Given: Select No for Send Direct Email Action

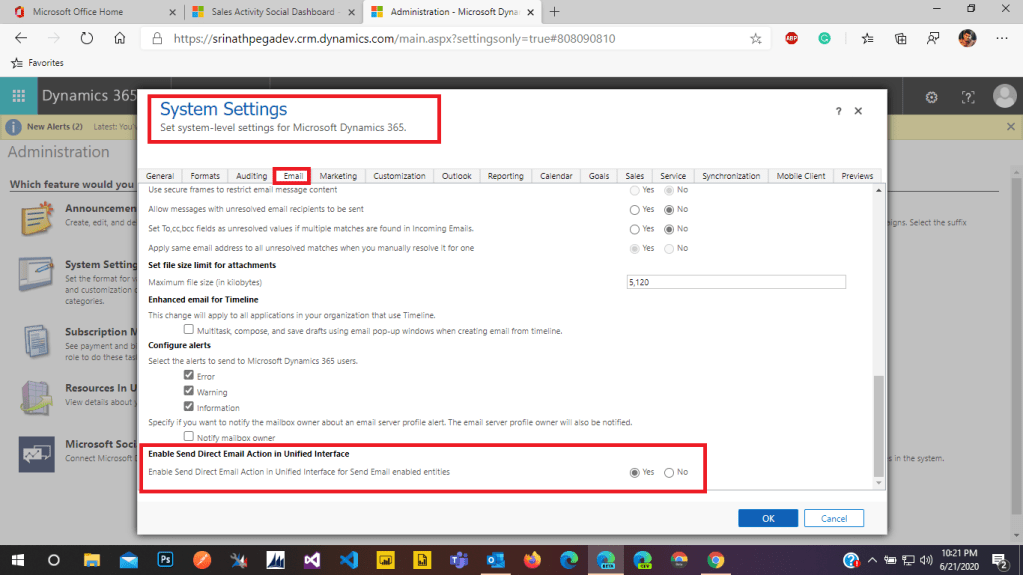Looking at the screenshot, I should 669,472.
